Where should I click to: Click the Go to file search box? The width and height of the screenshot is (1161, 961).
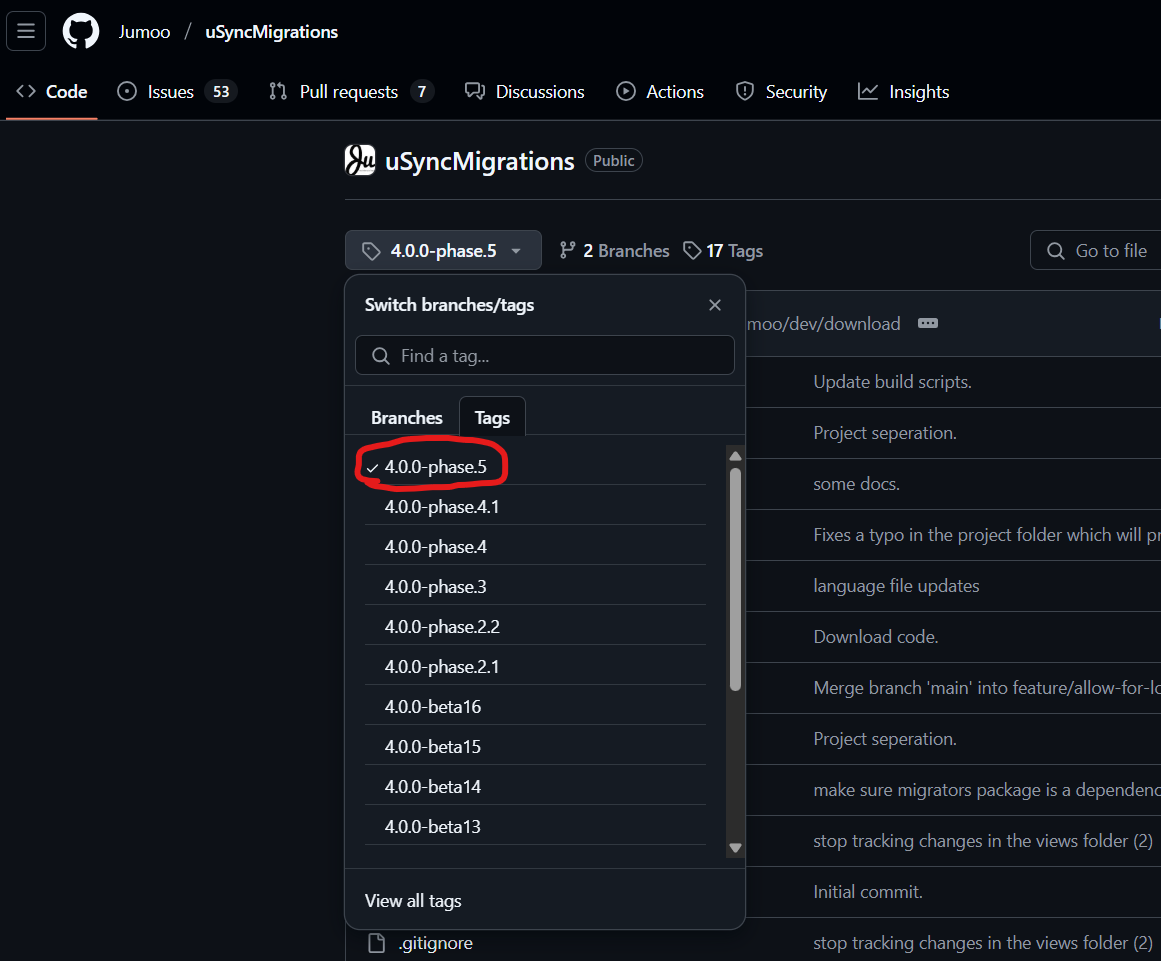point(1096,250)
